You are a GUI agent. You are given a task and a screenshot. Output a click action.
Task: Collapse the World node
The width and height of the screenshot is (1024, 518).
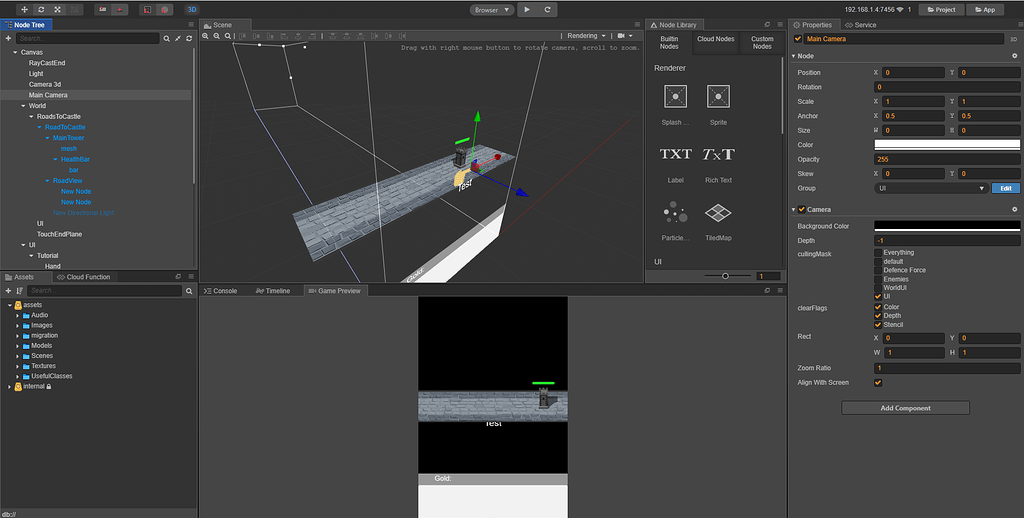[x=24, y=106]
